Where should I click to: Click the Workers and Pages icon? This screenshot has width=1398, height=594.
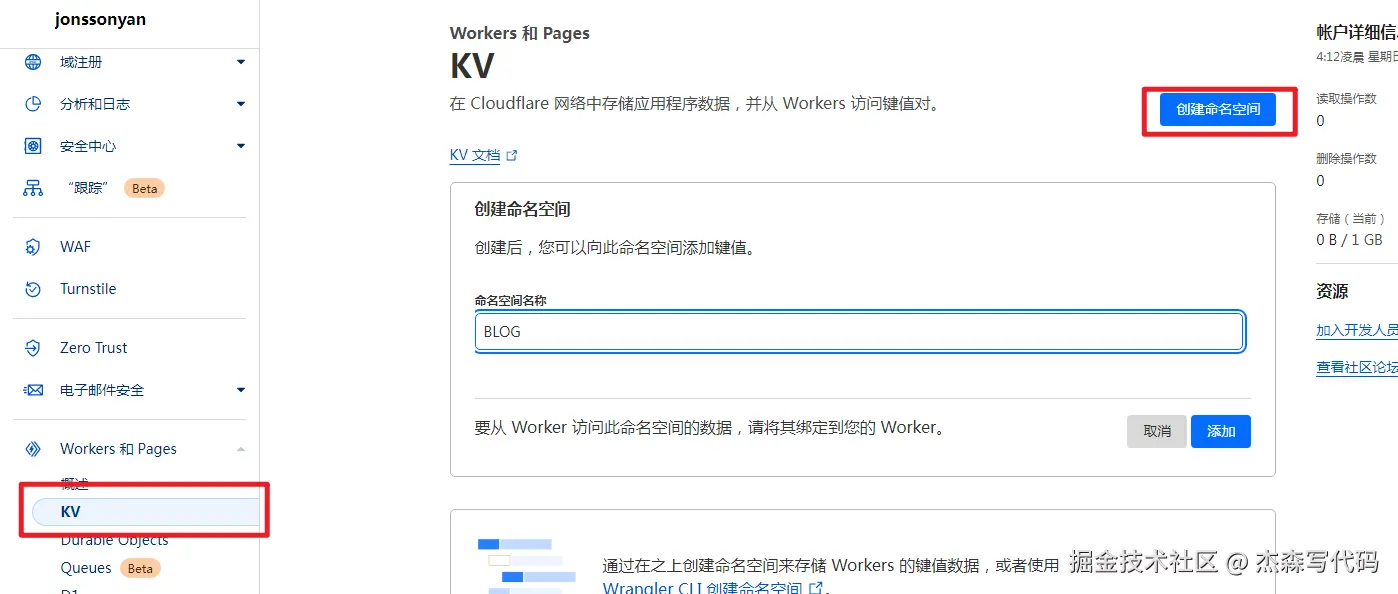pos(33,449)
